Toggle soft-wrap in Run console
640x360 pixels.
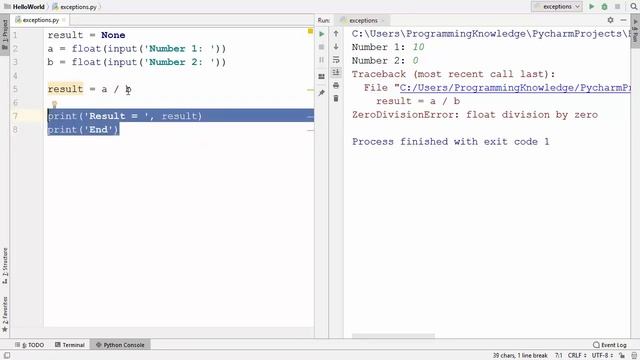click(336, 60)
